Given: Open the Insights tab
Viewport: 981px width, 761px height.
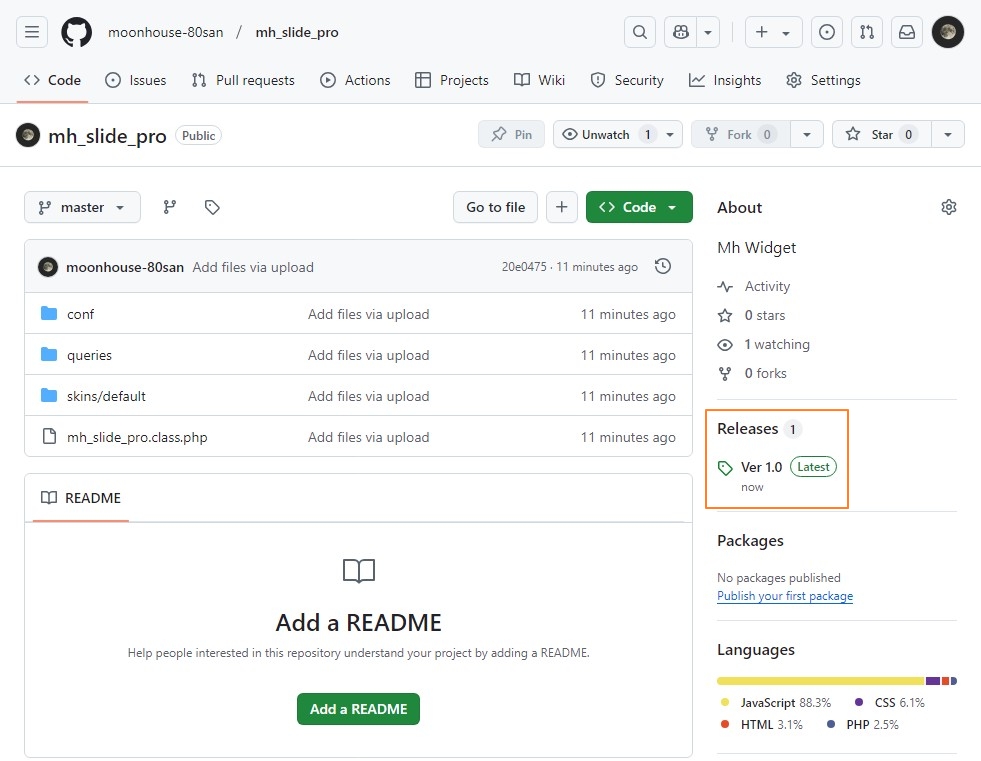Looking at the screenshot, I should click(725, 80).
